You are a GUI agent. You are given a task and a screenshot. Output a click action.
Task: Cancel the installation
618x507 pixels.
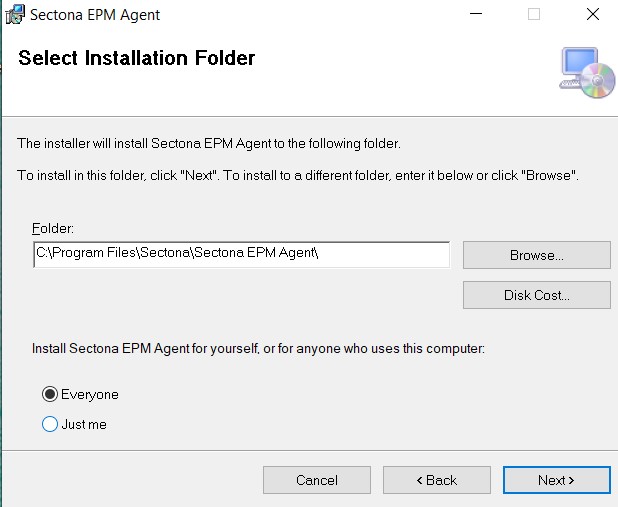click(x=316, y=480)
